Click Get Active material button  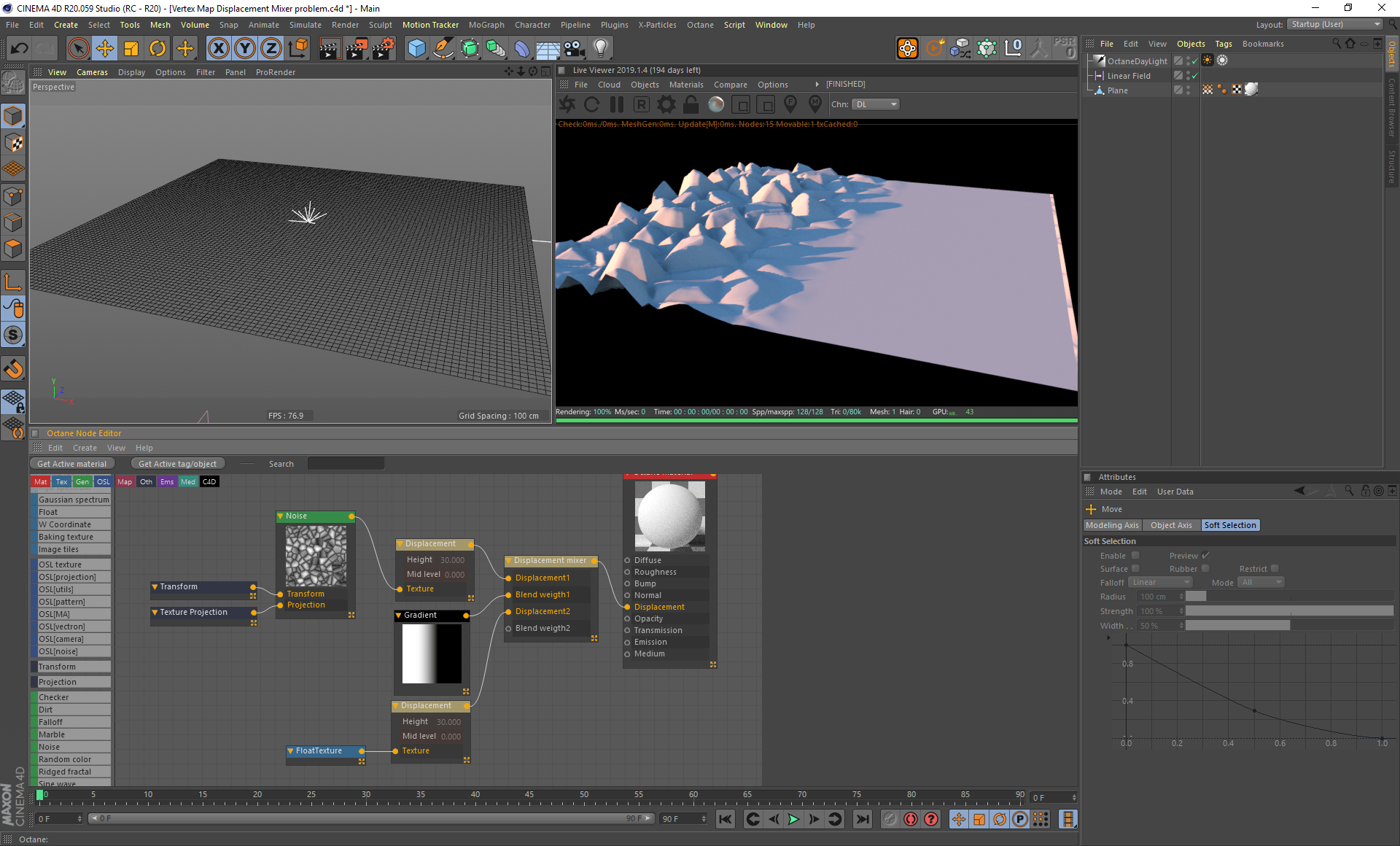[x=71, y=464]
